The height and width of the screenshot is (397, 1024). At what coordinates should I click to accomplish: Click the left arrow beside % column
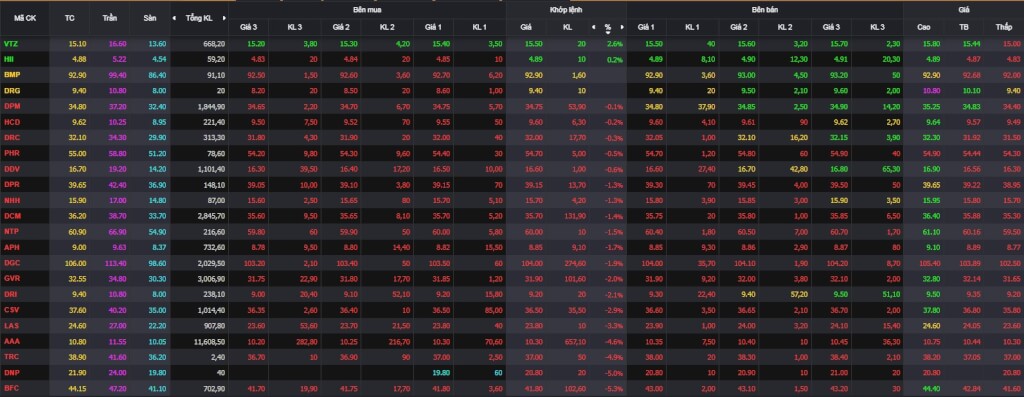(x=594, y=27)
